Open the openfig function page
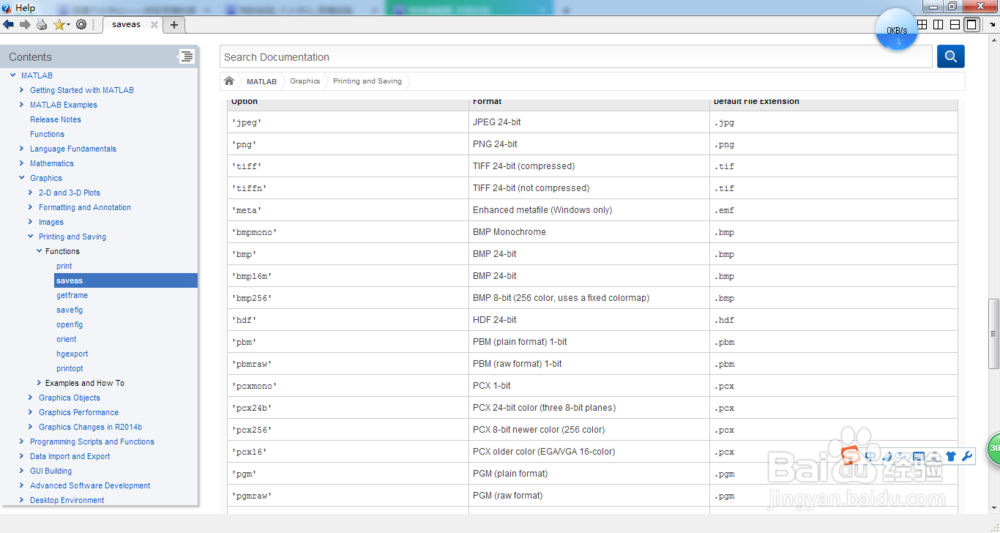The width and height of the screenshot is (1000, 533). pos(70,325)
